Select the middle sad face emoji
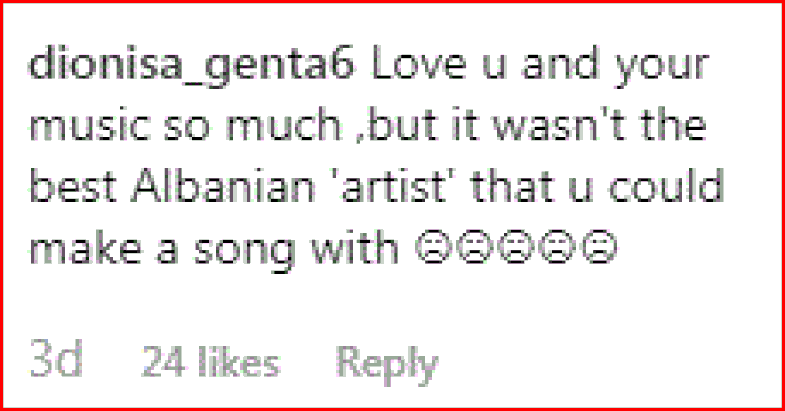The width and height of the screenshot is (785, 411). click(x=517, y=247)
